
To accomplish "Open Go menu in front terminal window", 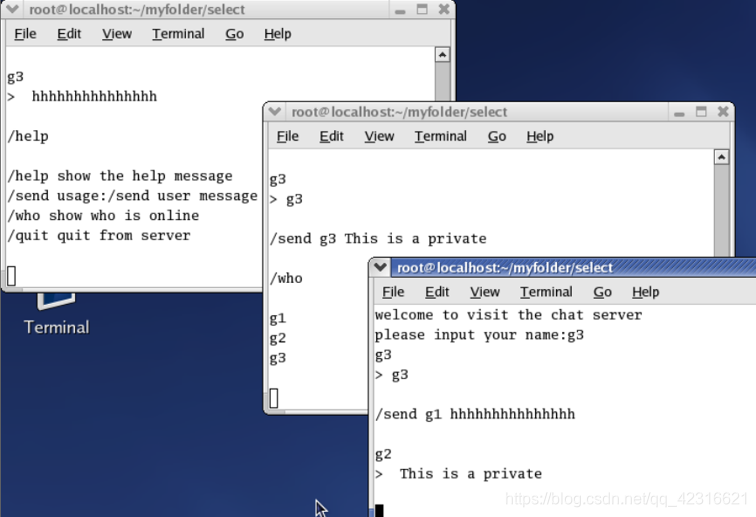I will pos(602,292).
